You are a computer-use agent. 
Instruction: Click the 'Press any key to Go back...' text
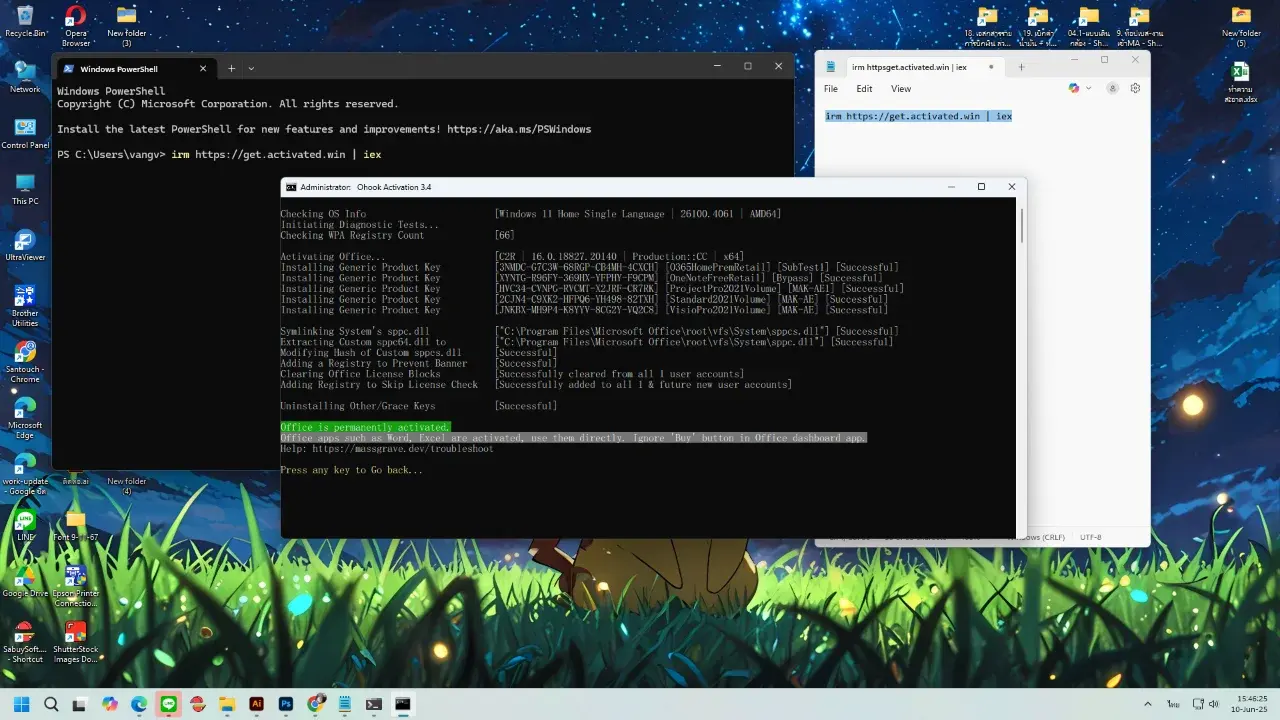(351, 470)
